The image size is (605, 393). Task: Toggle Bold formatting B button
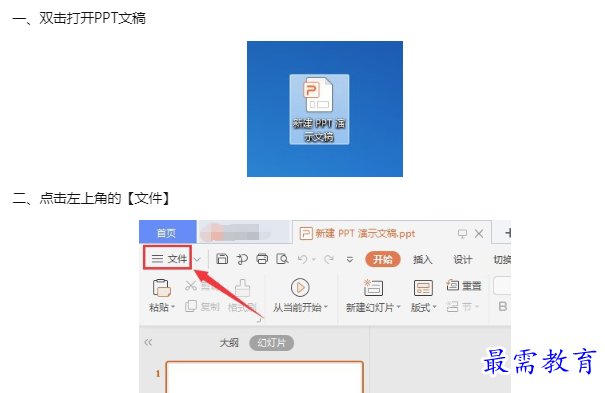pyautogui.click(x=502, y=307)
